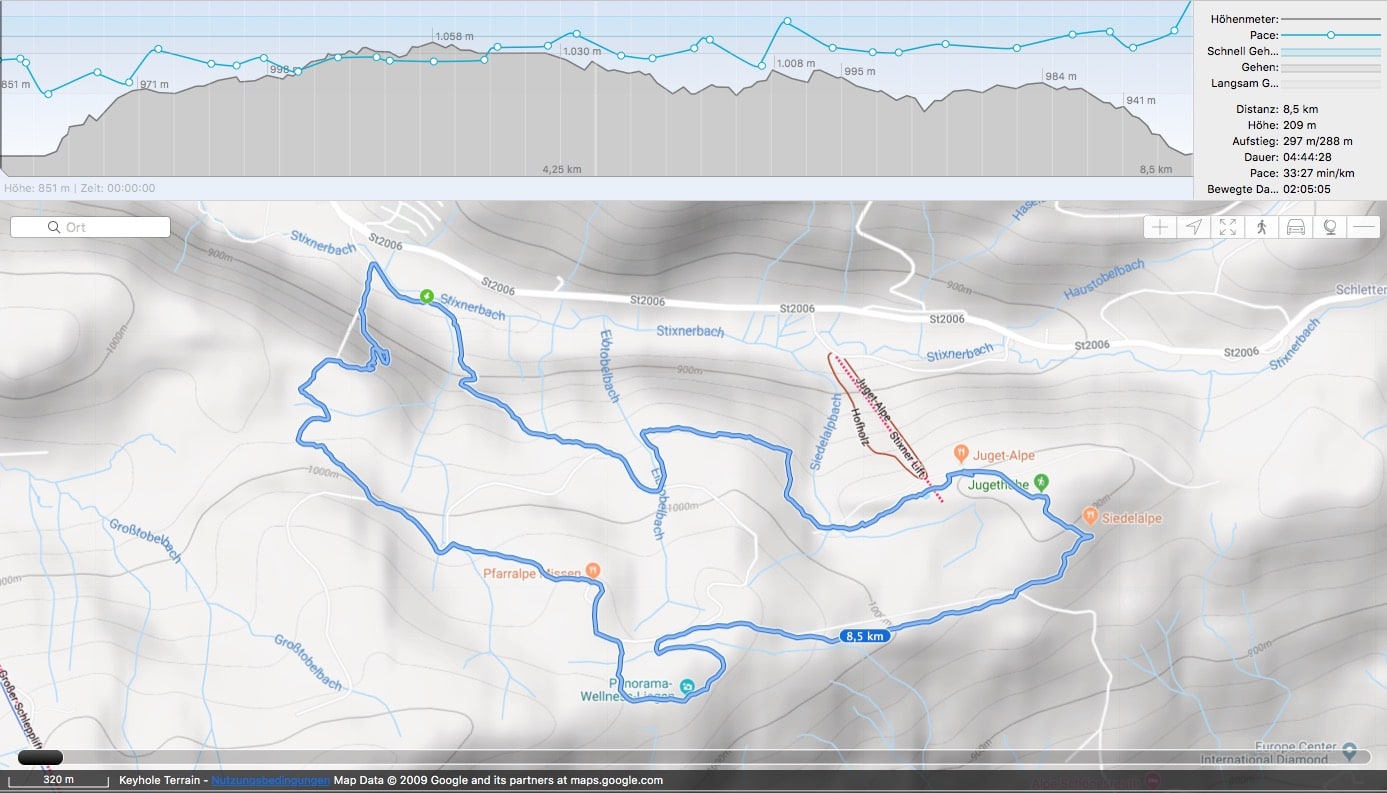The image size is (1387, 793).
Task: Click the Haustobelbach stream label
Action: coord(1105,280)
